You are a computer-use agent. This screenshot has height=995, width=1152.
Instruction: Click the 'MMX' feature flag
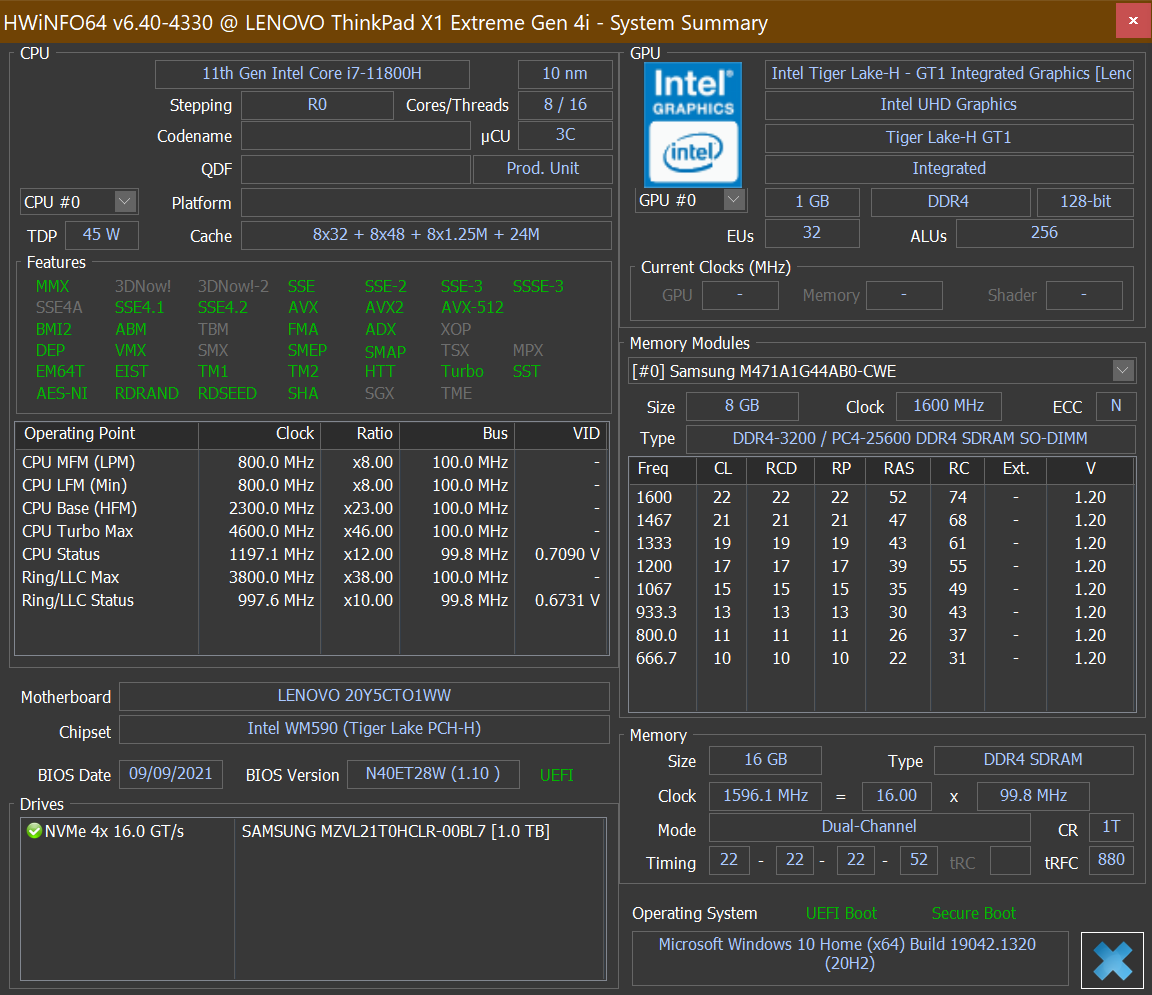tap(52, 287)
